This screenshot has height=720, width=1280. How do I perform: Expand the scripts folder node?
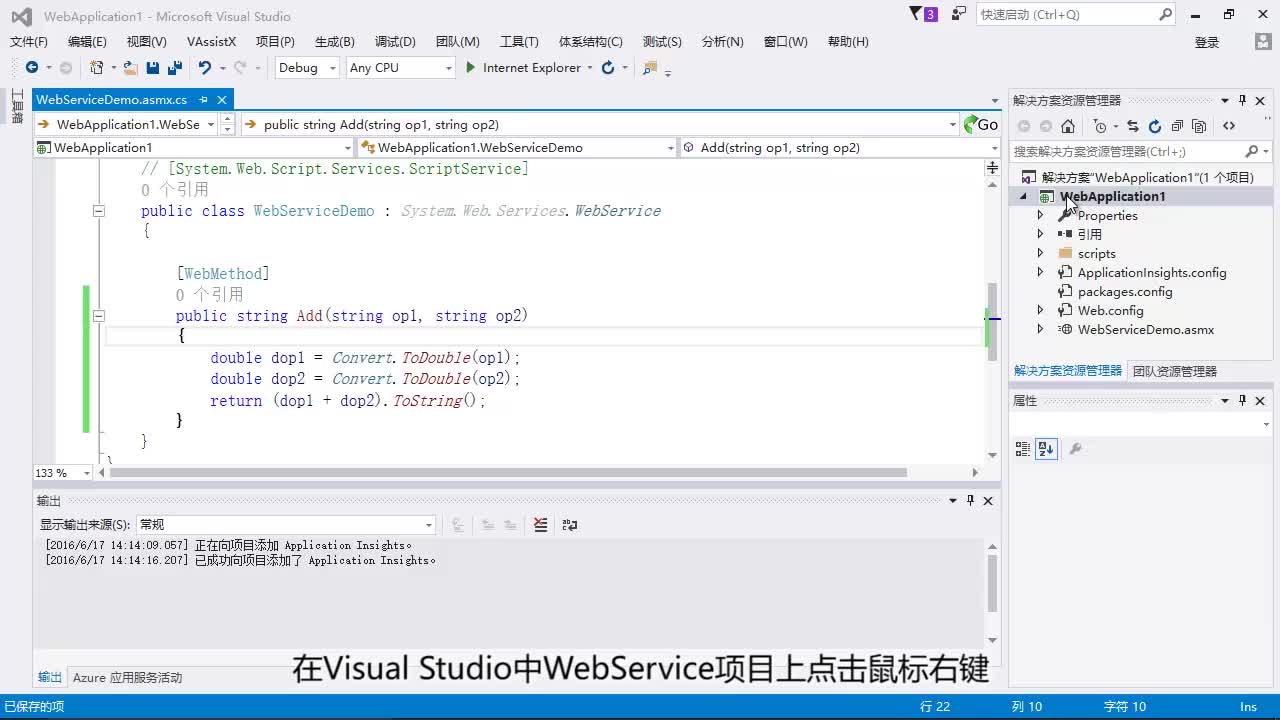click(1040, 253)
